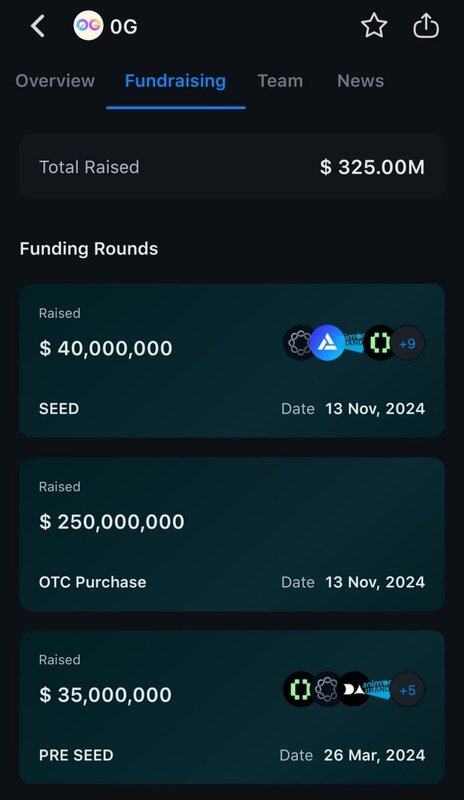Switch to the Overview tab
The height and width of the screenshot is (800, 464).
tap(55, 81)
